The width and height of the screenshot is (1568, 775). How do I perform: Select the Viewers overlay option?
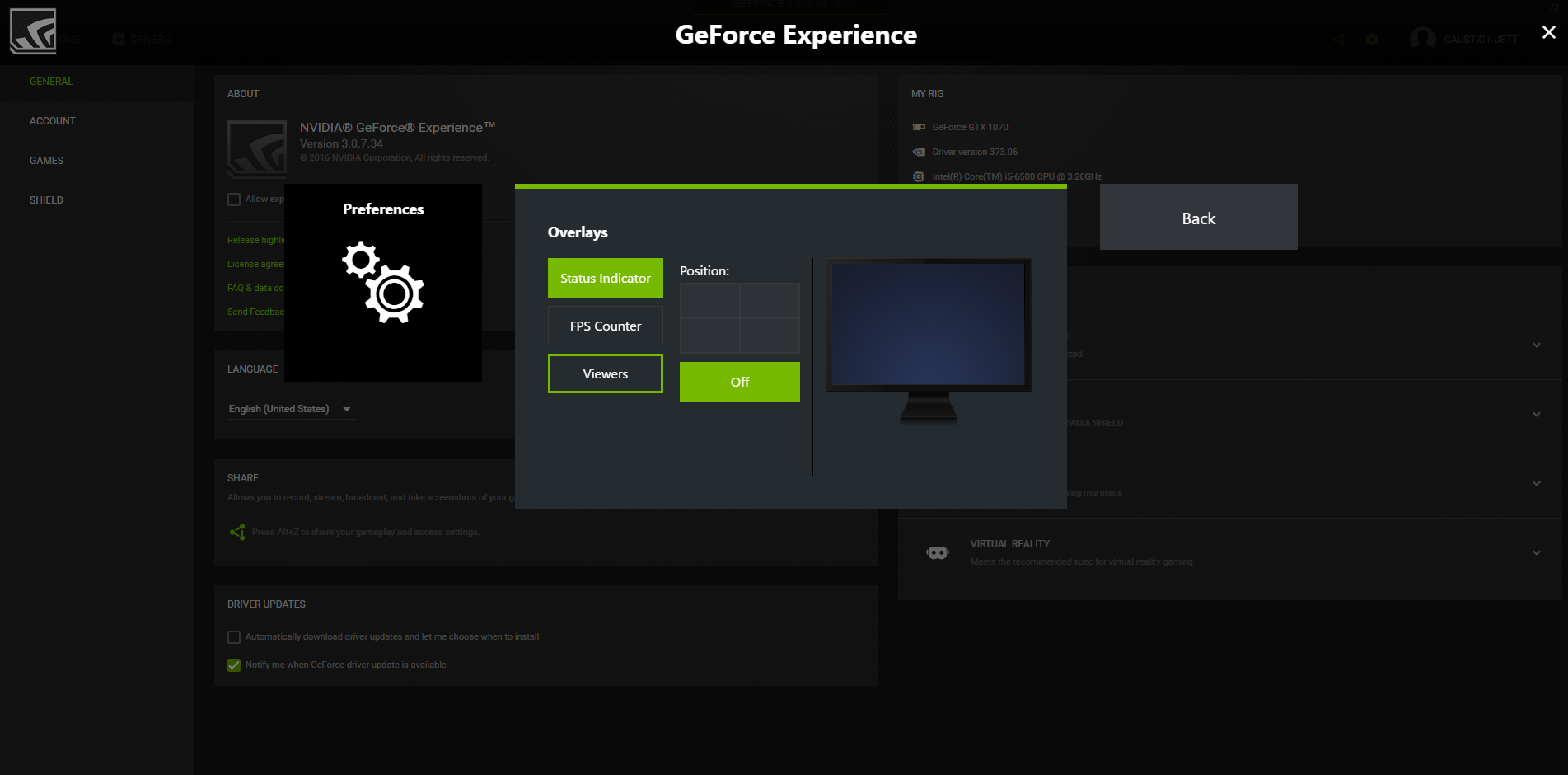coord(606,373)
